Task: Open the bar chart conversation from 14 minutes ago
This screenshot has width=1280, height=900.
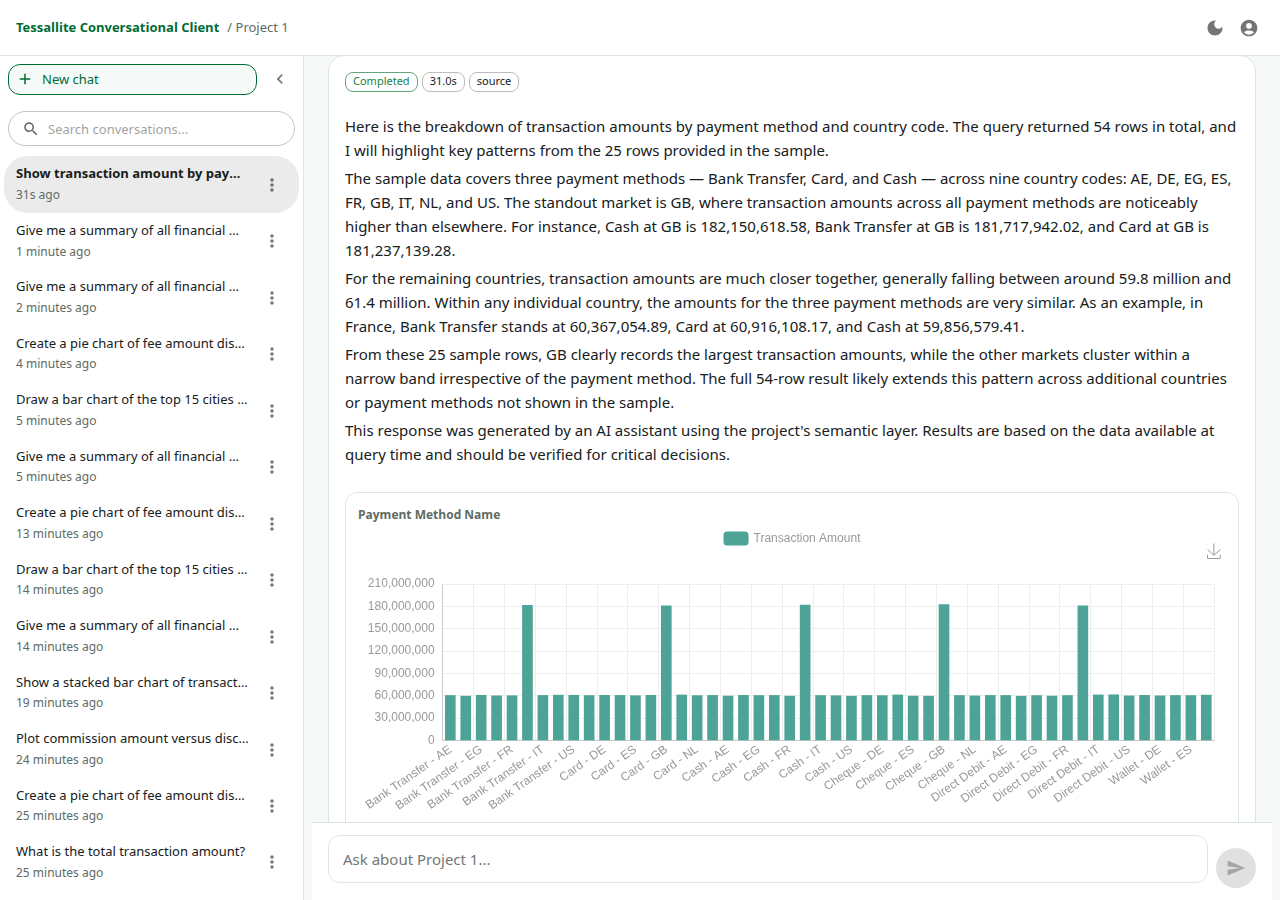Action: [151, 580]
